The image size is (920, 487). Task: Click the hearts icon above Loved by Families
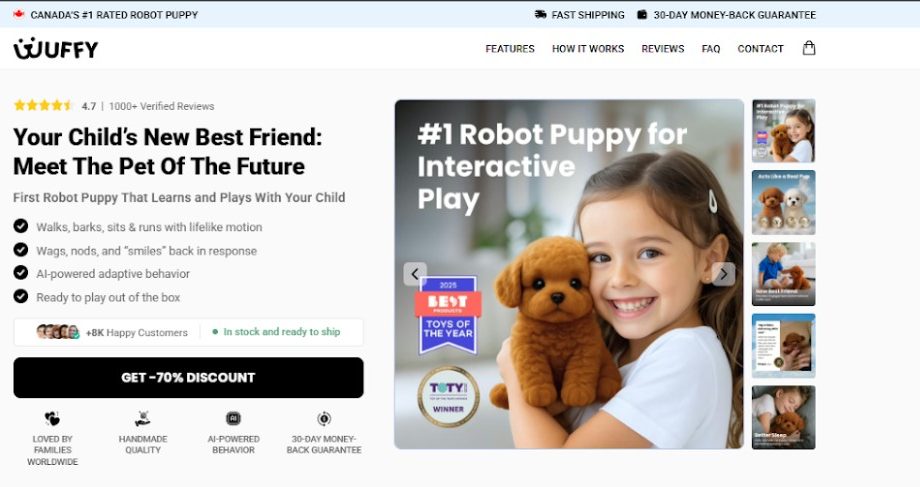(x=52, y=418)
